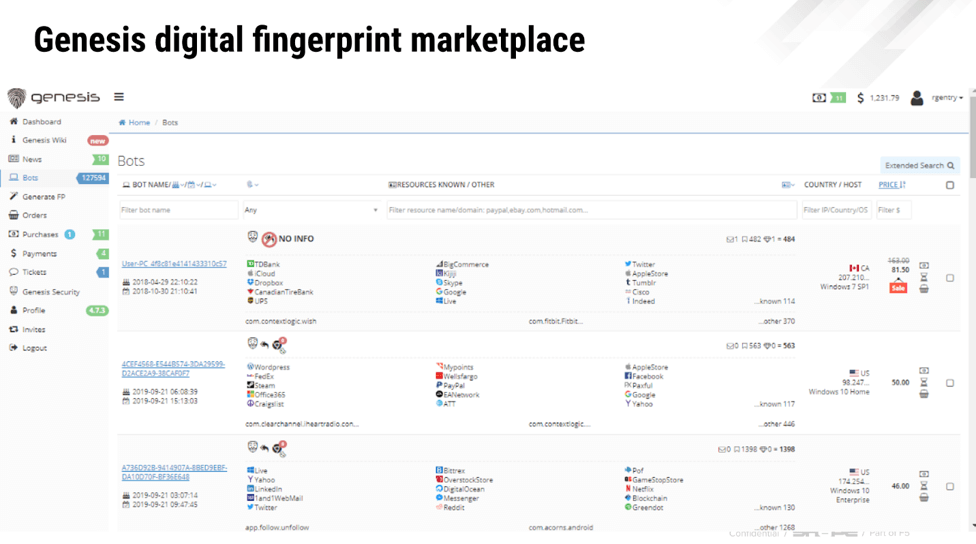Click the Home icon in the breadcrumb

(x=123, y=123)
